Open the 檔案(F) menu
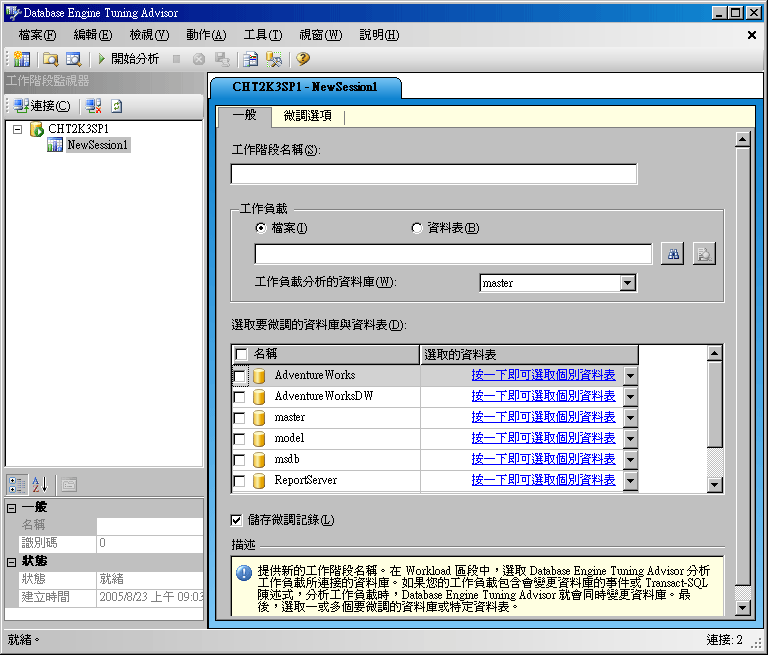The height and width of the screenshot is (655, 768). (37, 35)
